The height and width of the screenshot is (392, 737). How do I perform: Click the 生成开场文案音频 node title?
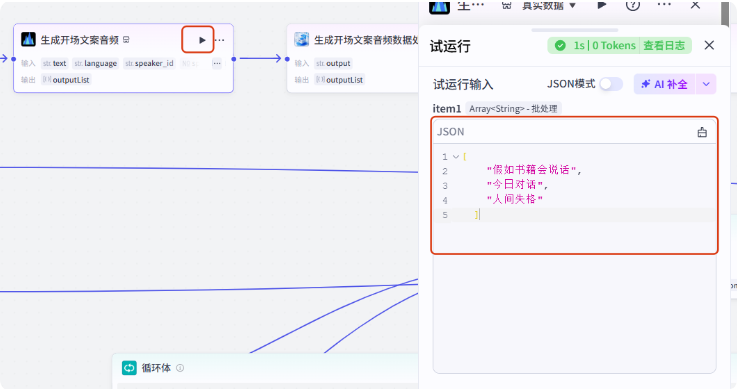[79, 40]
